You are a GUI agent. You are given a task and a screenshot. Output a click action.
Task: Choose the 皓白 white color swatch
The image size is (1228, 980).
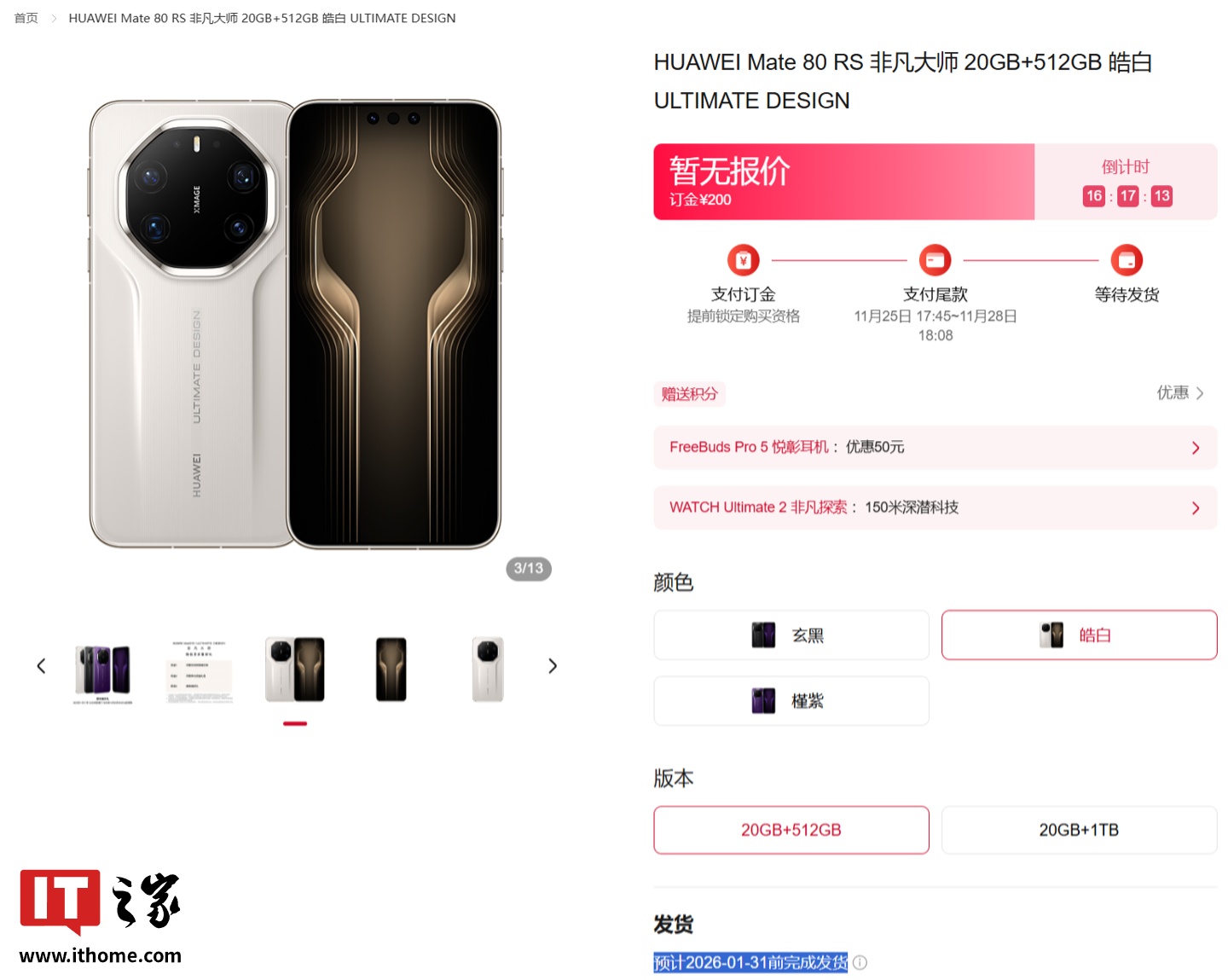tap(1079, 635)
